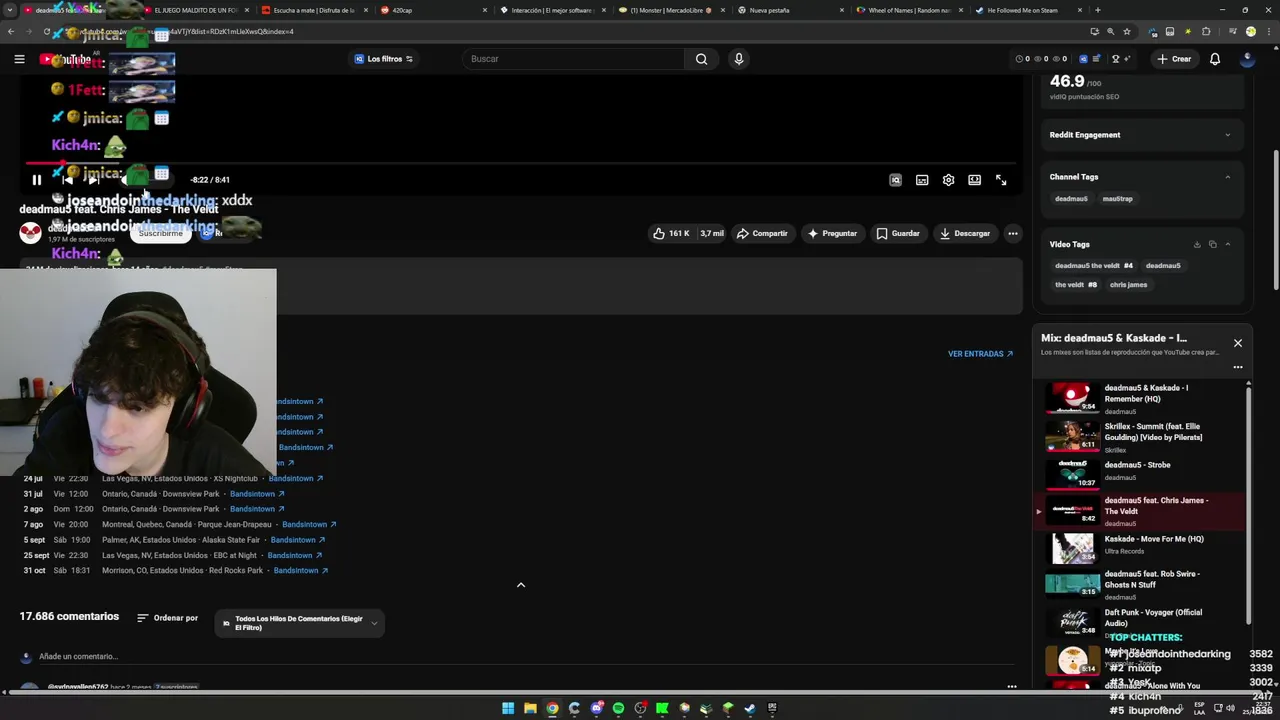The height and width of the screenshot is (720, 1280).
Task: Switch to 420cap browser tab
Action: click(x=435, y=10)
